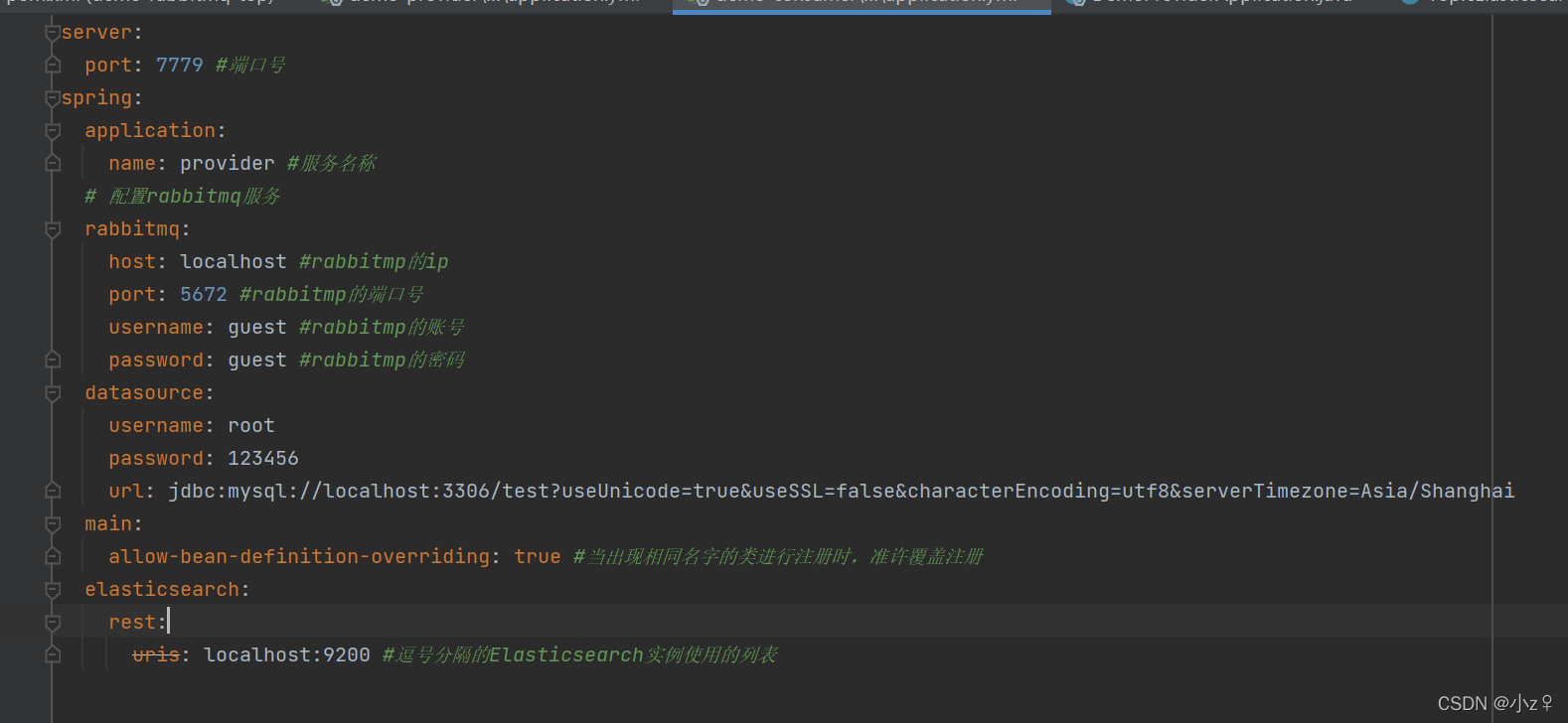Click the 'rabbitmq' key
This screenshot has width=1568, height=723.
[132, 229]
